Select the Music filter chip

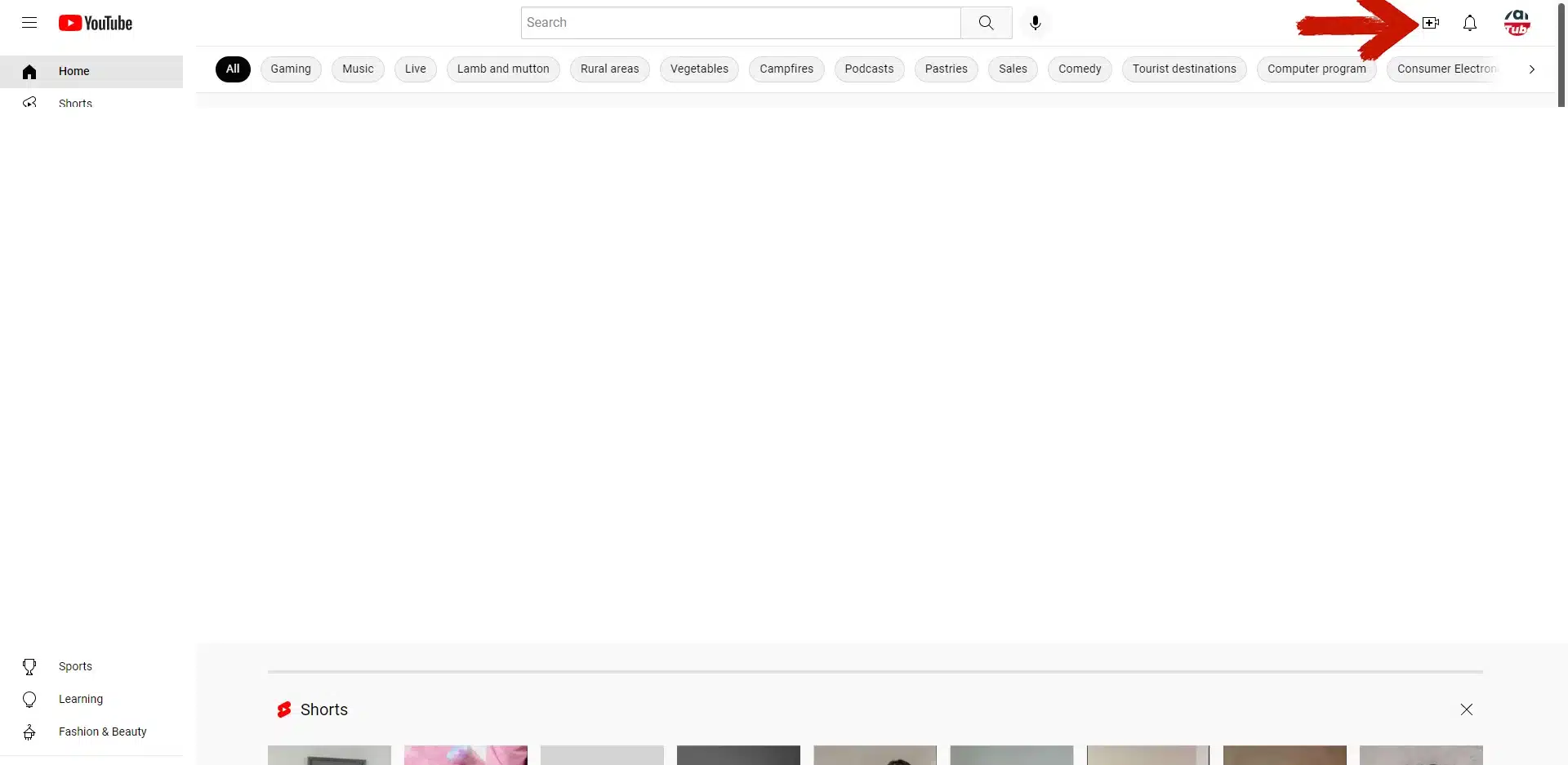(x=358, y=69)
